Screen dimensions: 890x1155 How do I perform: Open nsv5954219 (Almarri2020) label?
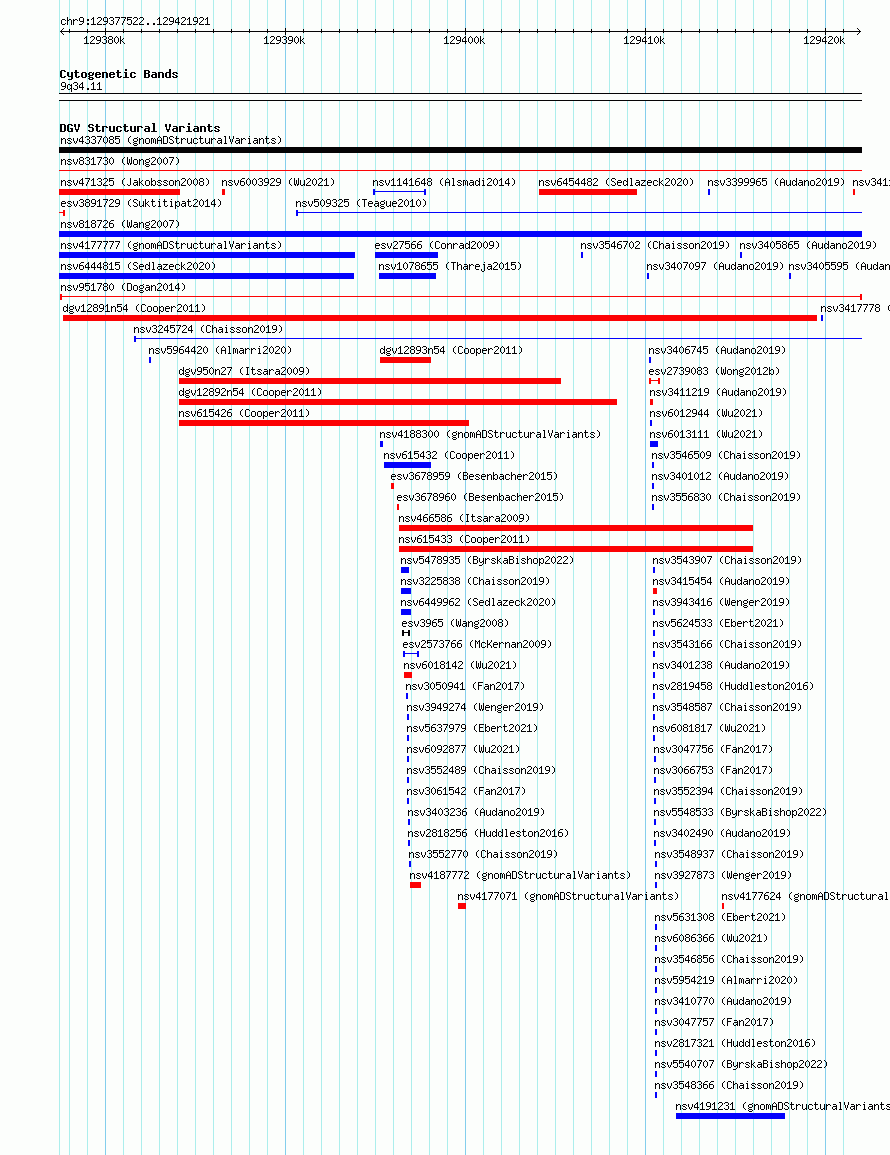(726, 980)
